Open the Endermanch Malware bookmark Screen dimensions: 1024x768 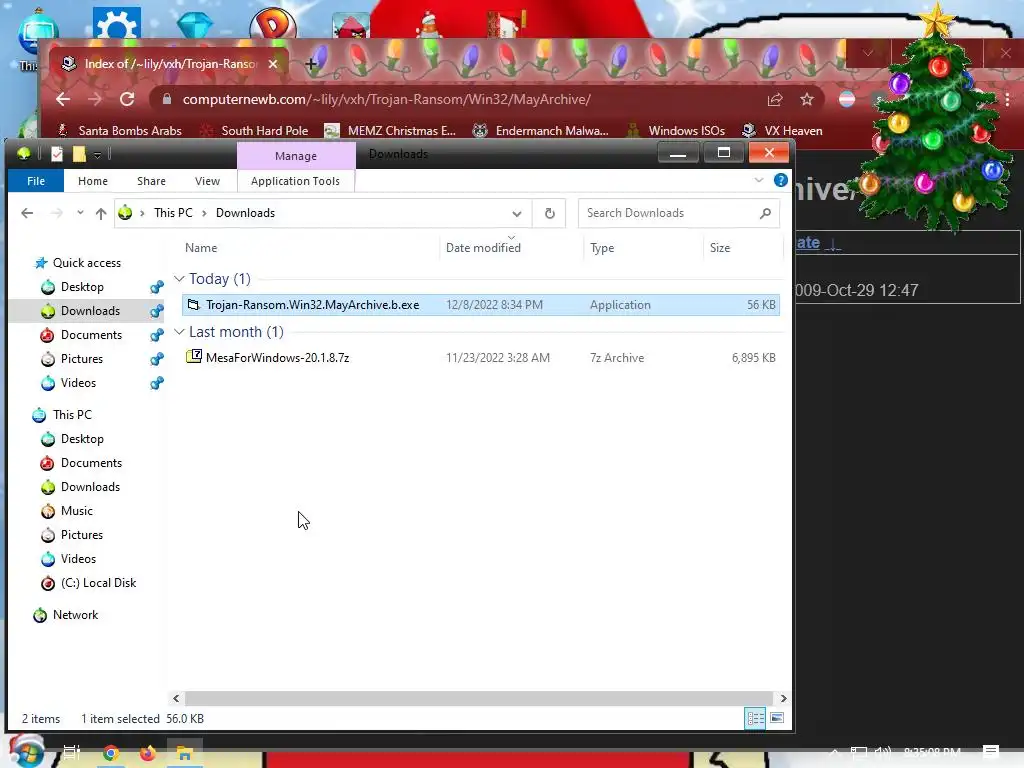(x=541, y=131)
